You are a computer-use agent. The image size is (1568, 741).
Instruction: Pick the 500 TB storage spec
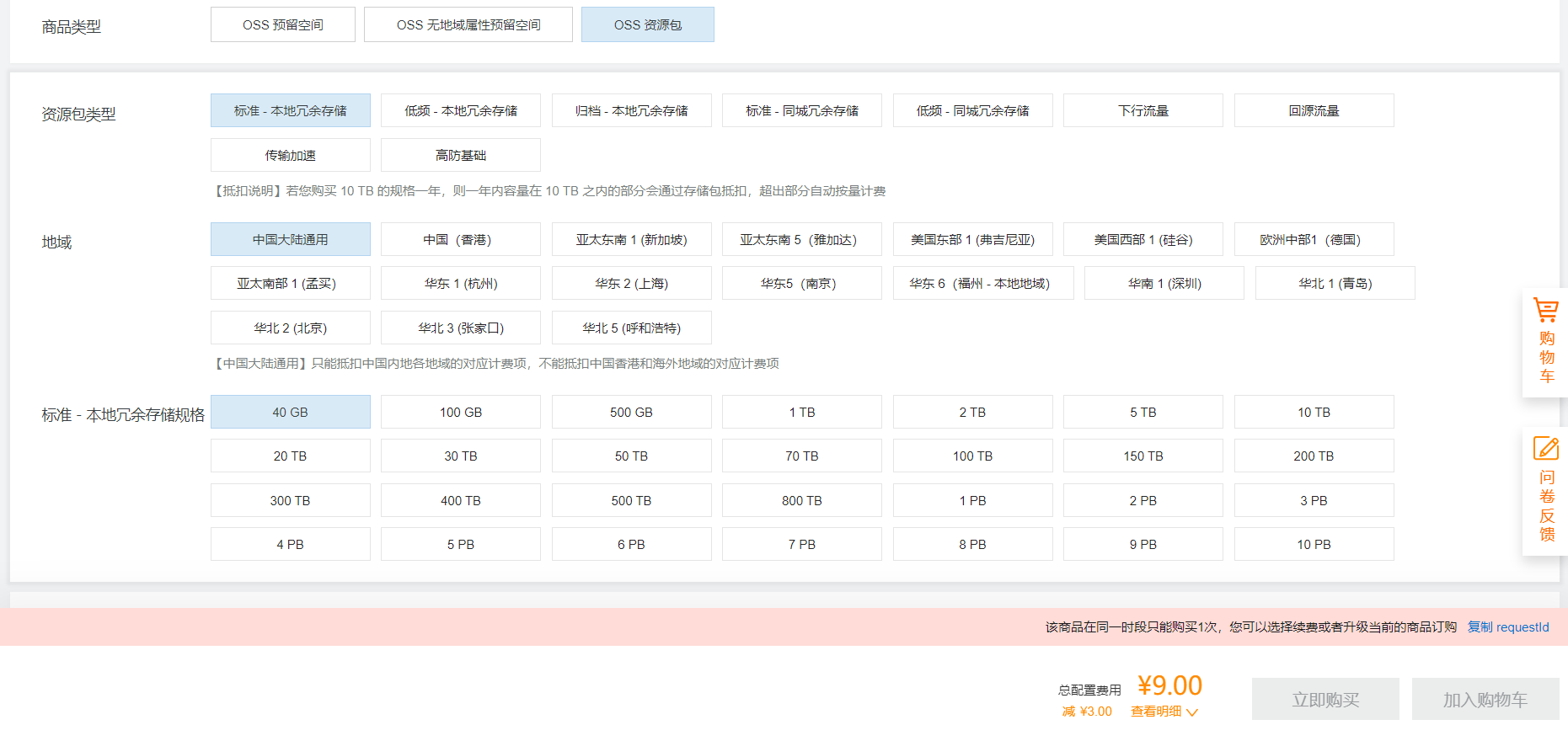[631, 501]
